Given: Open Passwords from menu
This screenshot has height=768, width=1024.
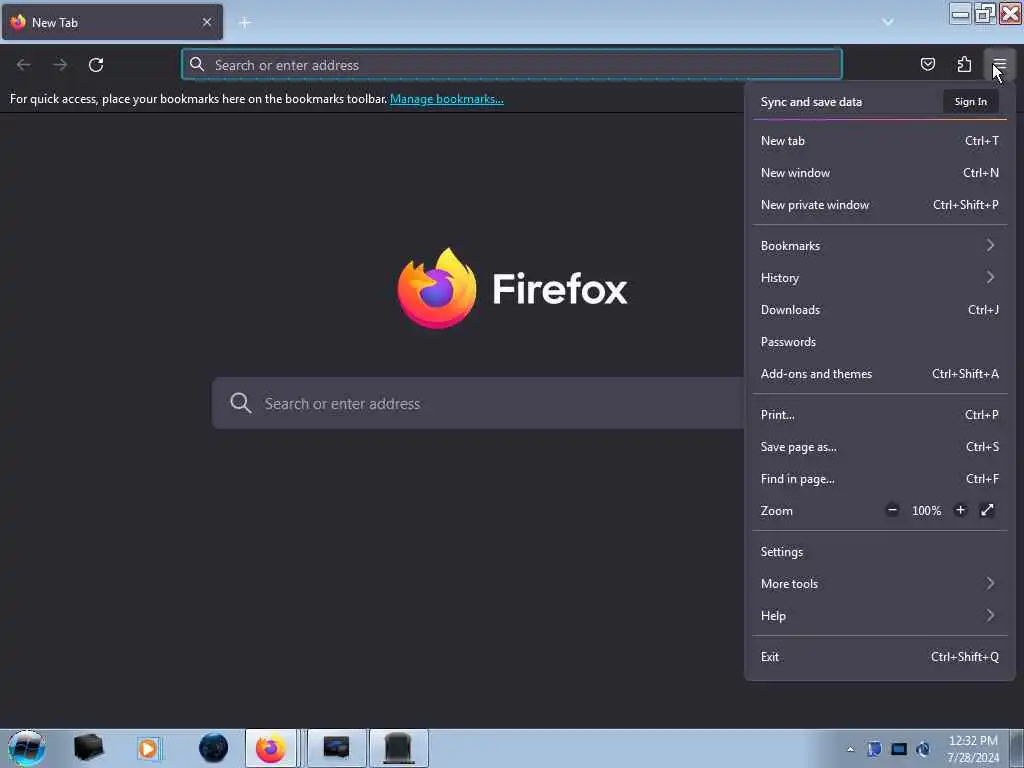Looking at the screenshot, I should tap(880, 342).
